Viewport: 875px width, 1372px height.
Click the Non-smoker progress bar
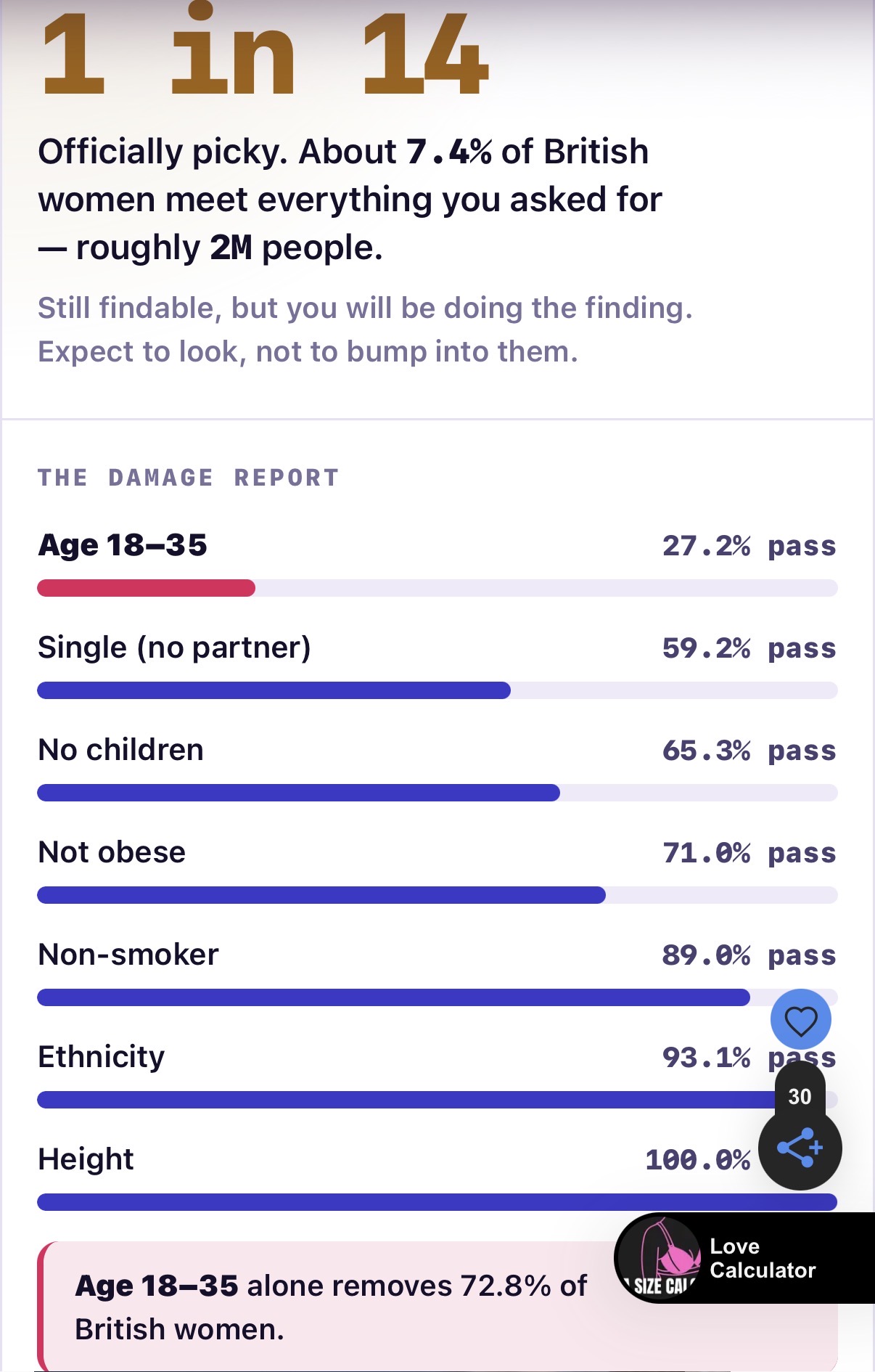click(x=437, y=997)
